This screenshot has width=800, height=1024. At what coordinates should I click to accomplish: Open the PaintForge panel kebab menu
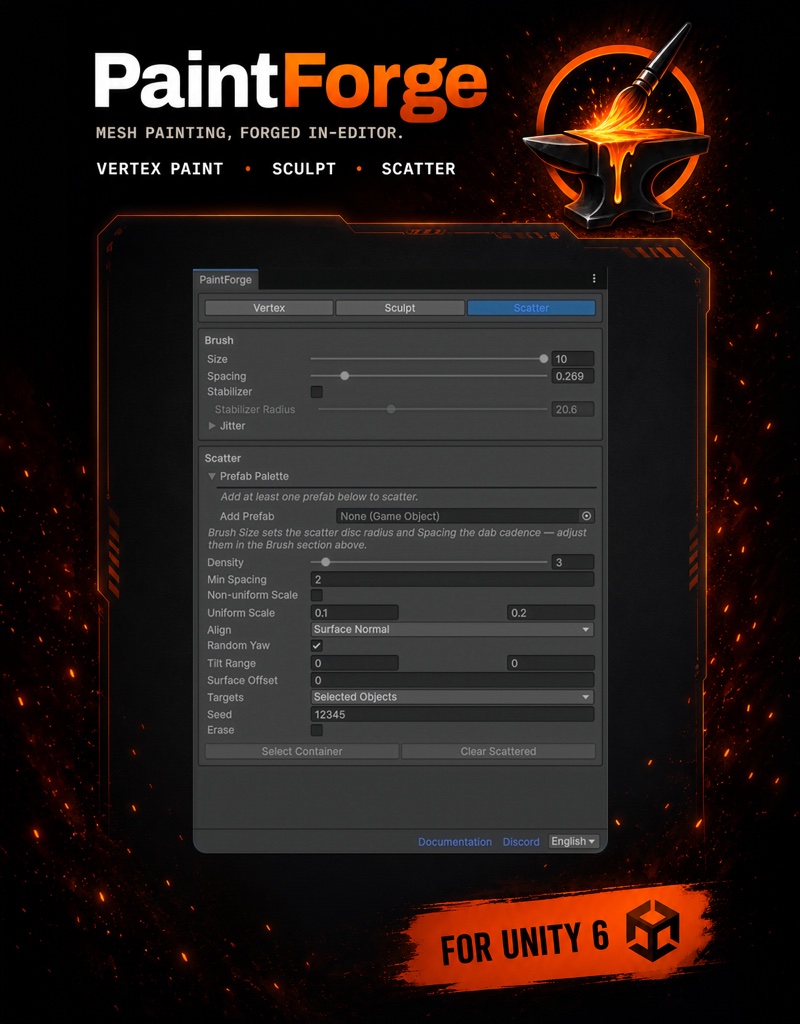click(x=594, y=279)
